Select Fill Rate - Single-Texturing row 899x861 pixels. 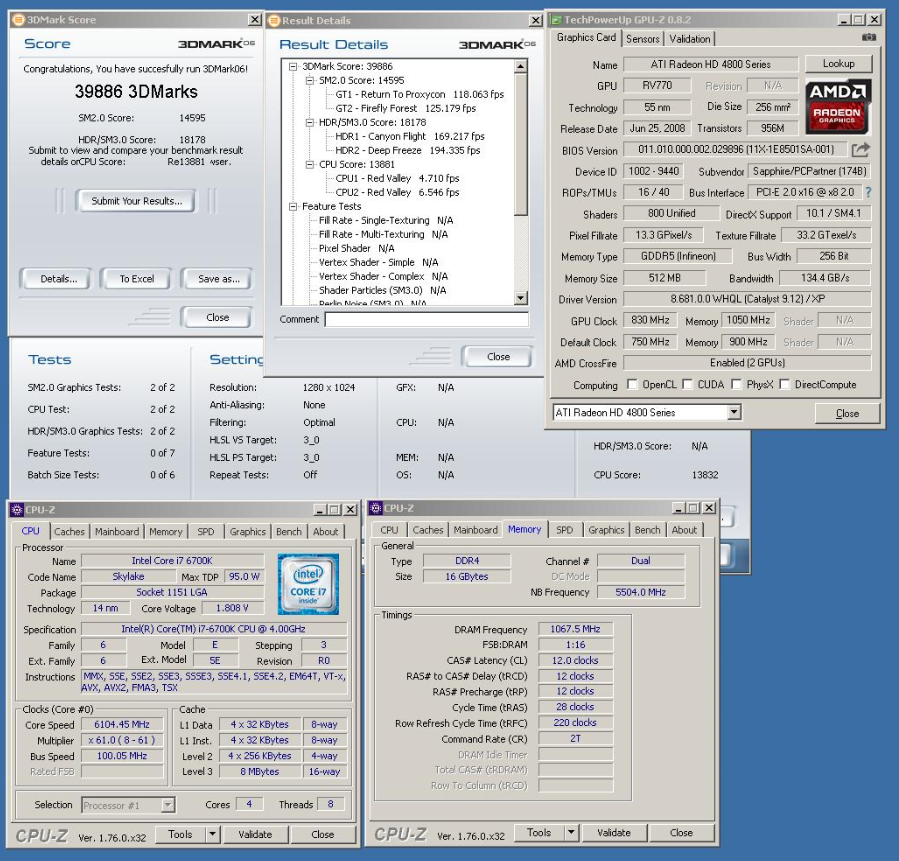(385, 220)
